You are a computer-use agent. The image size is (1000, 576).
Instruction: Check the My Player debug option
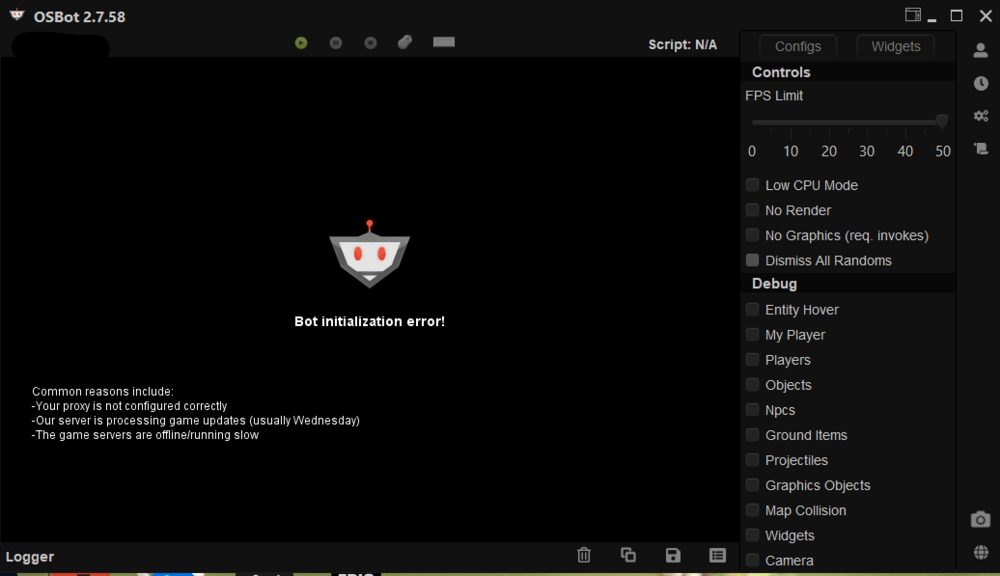coord(753,334)
